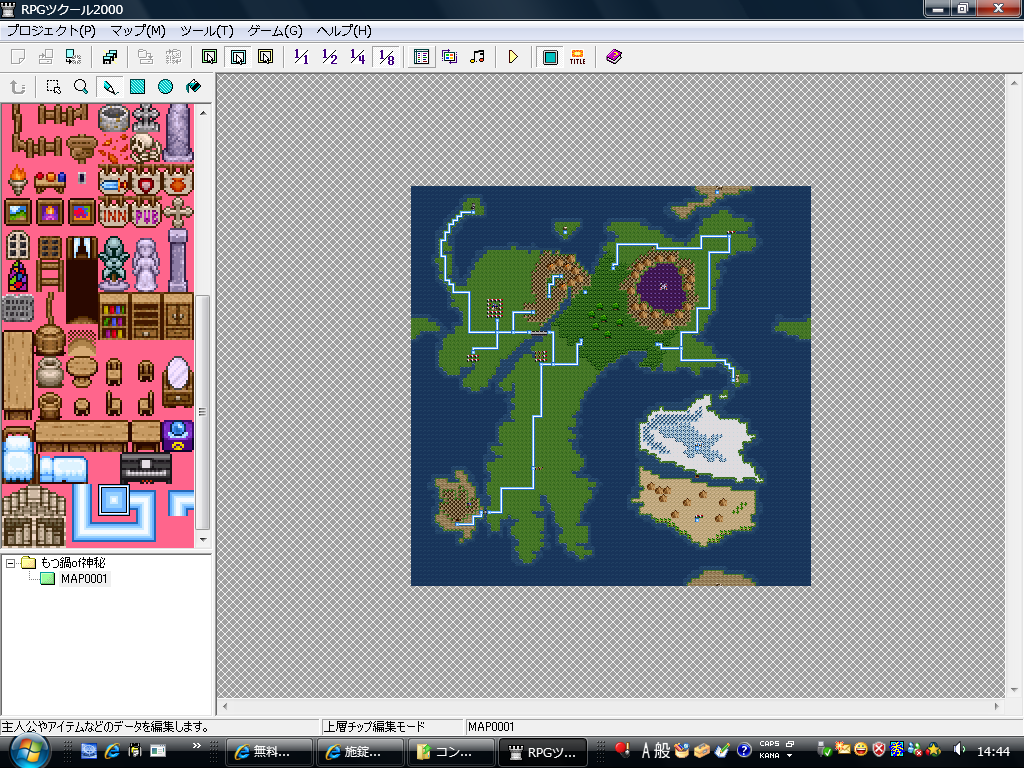This screenshot has width=1024, height=768.
Task: Choose the dashed rectangle selection tool
Action: pyautogui.click(x=54, y=87)
